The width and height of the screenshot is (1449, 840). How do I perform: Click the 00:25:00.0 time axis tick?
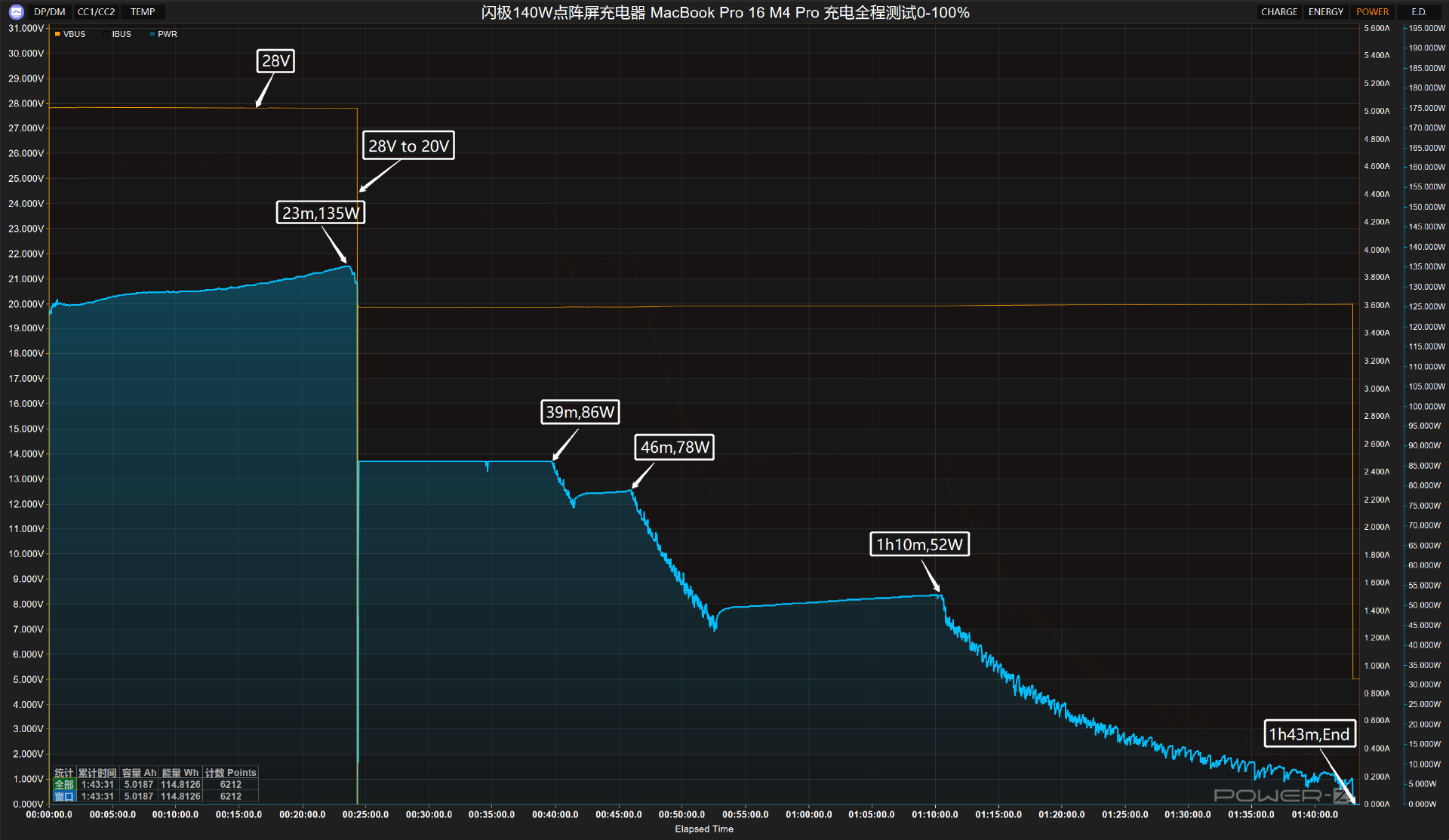tap(365, 814)
